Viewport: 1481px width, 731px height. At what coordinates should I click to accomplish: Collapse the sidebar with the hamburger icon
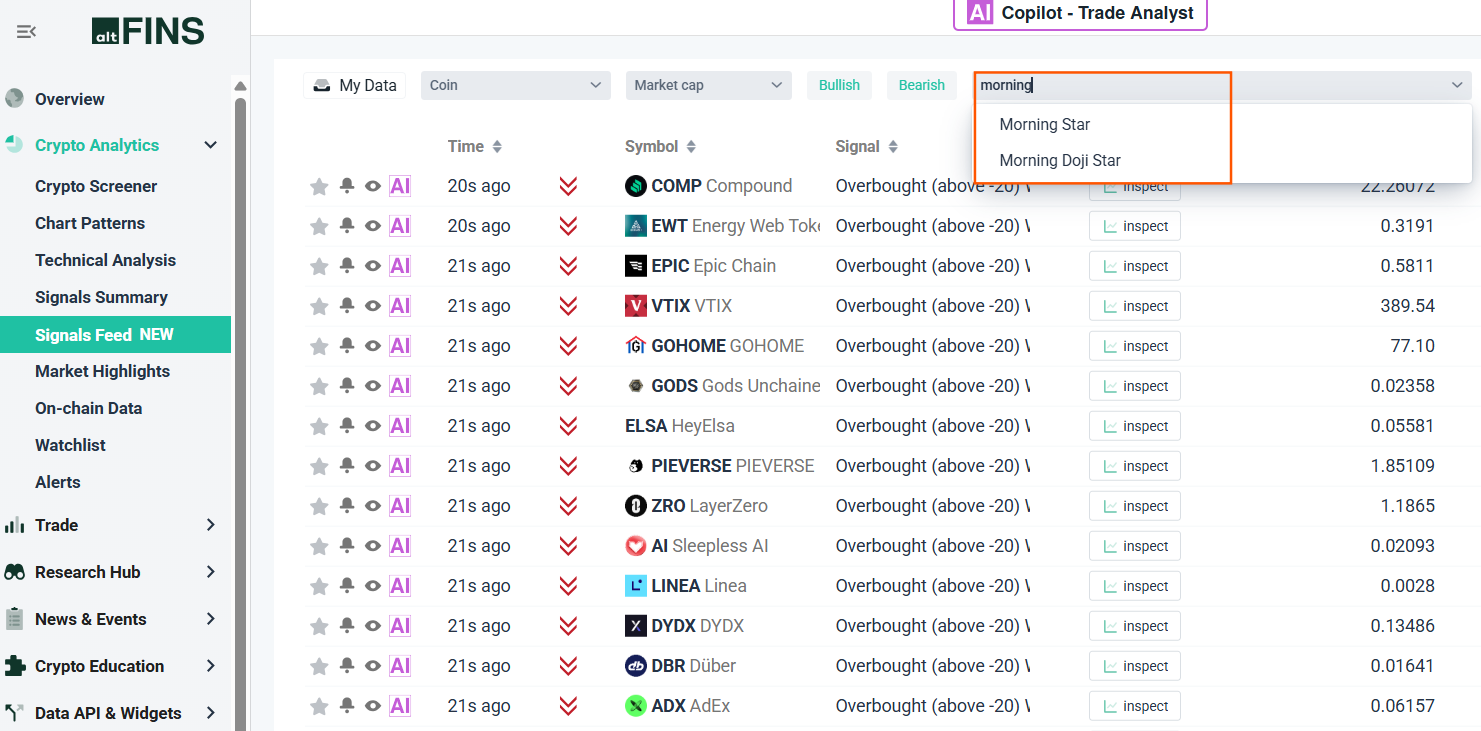pyautogui.click(x=27, y=32)
